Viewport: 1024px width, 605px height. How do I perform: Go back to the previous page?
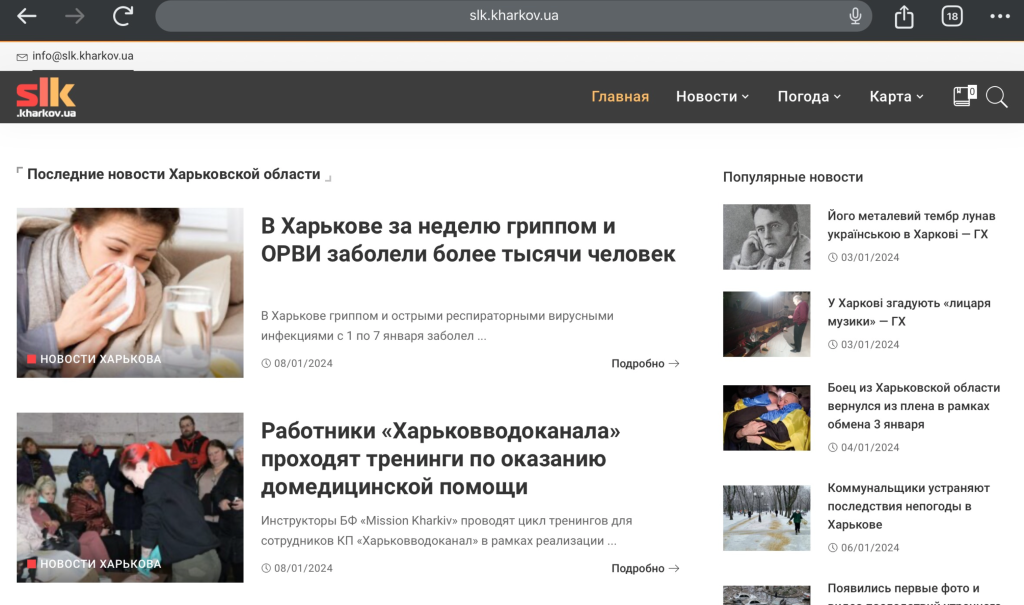[x=26, y=16]
